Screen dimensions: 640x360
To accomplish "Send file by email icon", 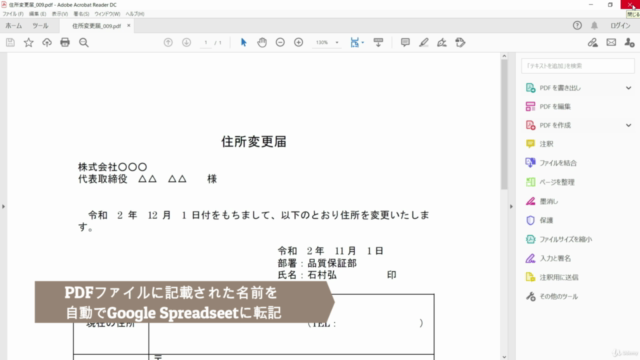I will [611, 42].
